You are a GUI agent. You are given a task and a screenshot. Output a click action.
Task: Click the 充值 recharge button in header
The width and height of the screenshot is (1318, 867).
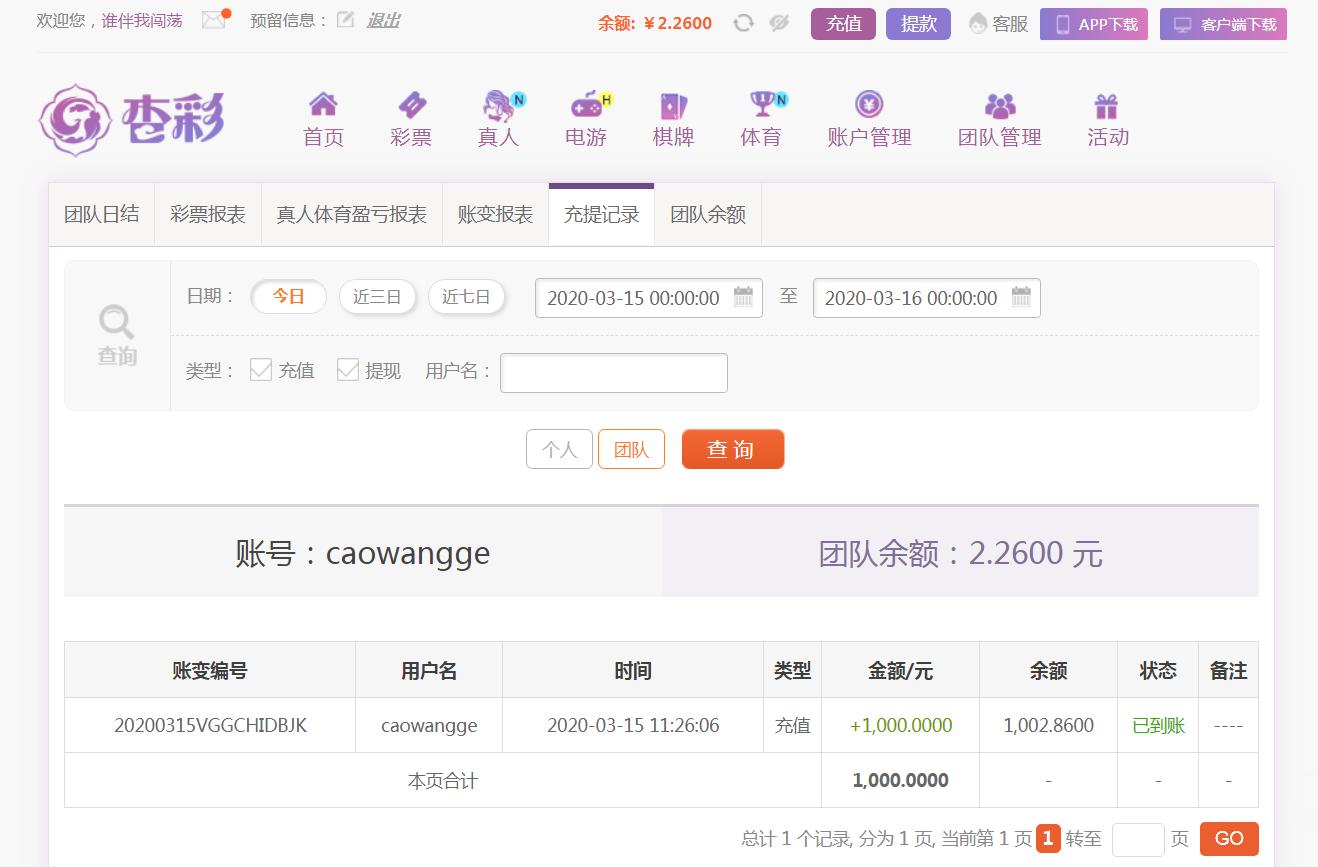[843, 24]
